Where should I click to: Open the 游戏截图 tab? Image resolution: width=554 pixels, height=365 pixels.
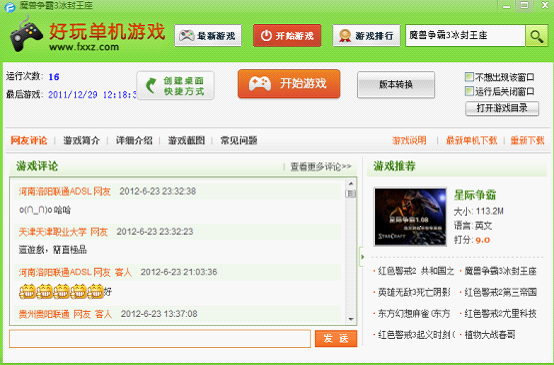point(186,140)
